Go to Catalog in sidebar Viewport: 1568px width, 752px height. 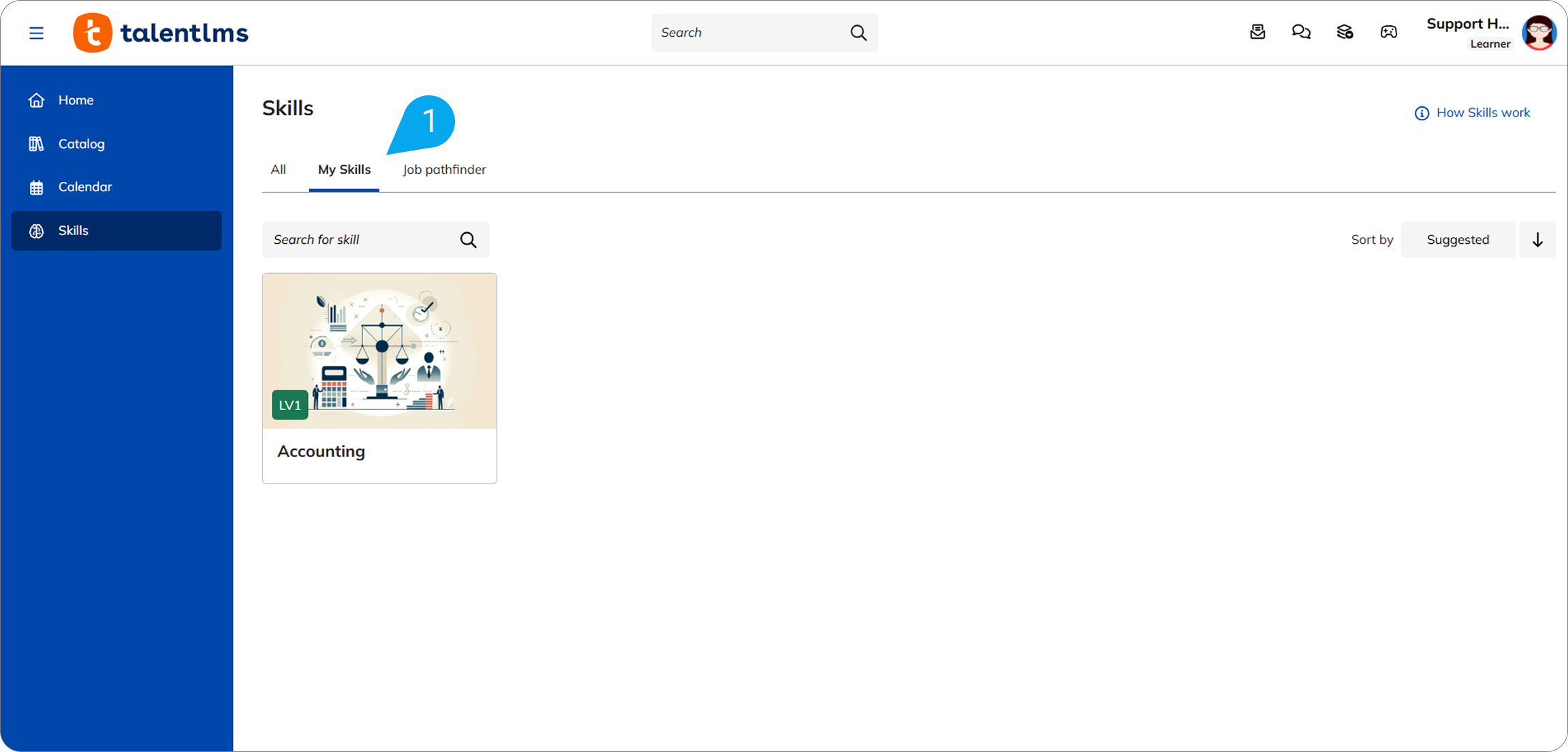coord(81,144)
